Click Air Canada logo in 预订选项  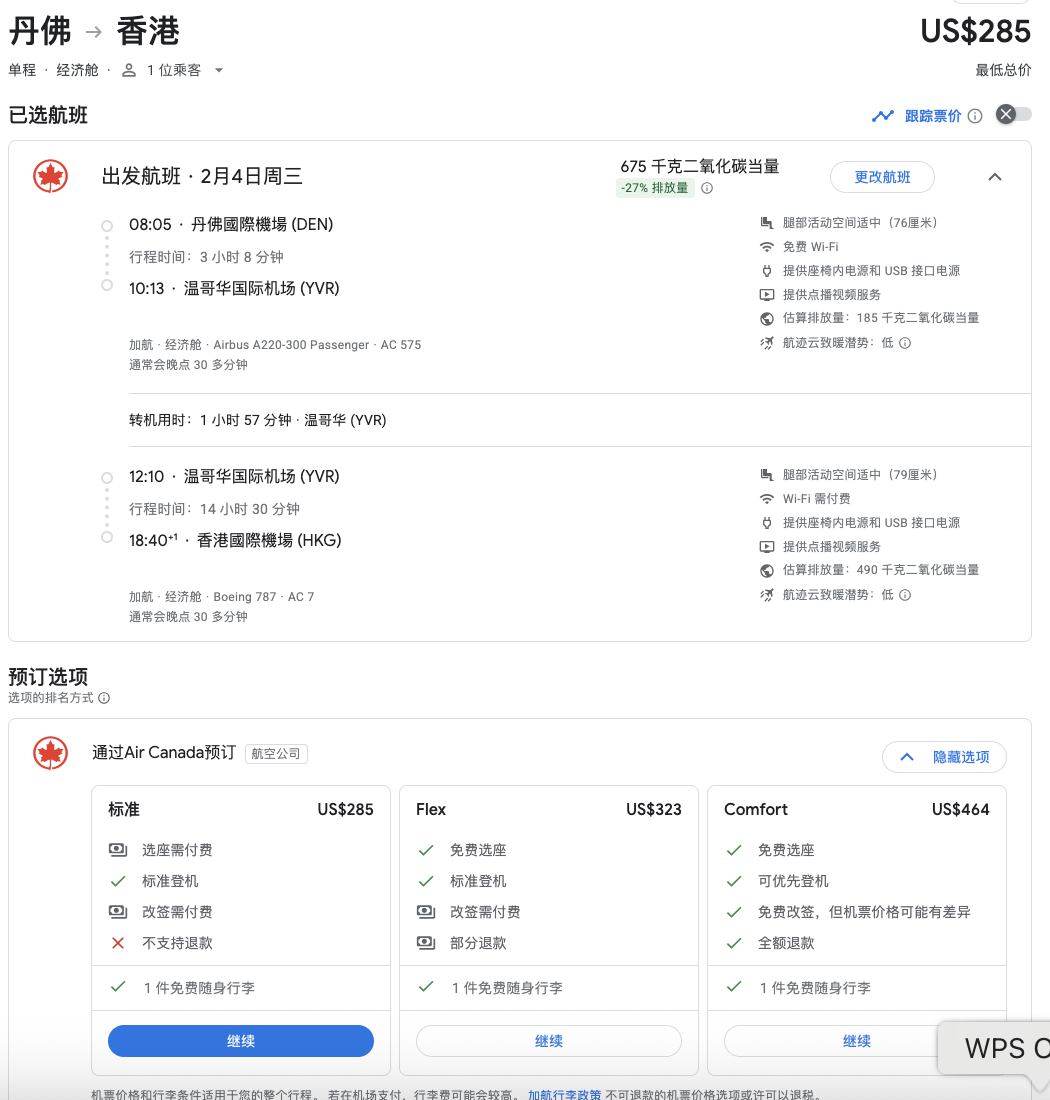(50, 753)
